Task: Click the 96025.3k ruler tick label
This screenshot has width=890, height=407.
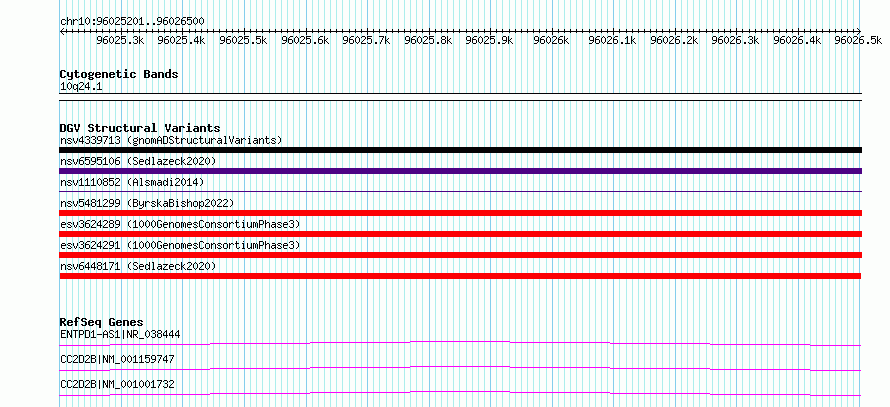Action: click(x=120, y=40)
